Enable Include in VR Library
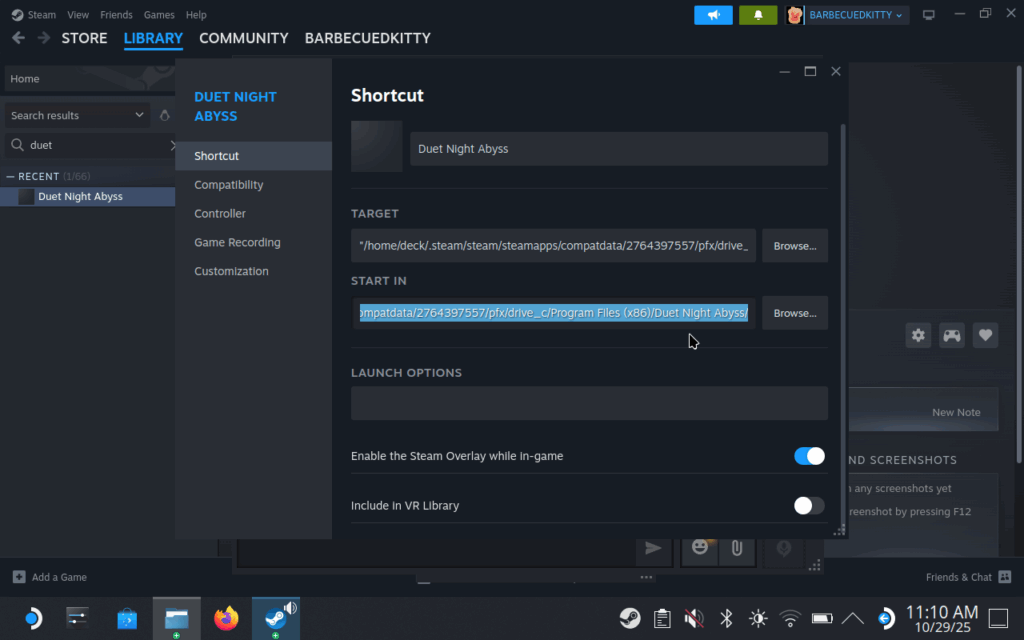The width and height of the screenshot is (1024, 640). (x=808, y=506)
